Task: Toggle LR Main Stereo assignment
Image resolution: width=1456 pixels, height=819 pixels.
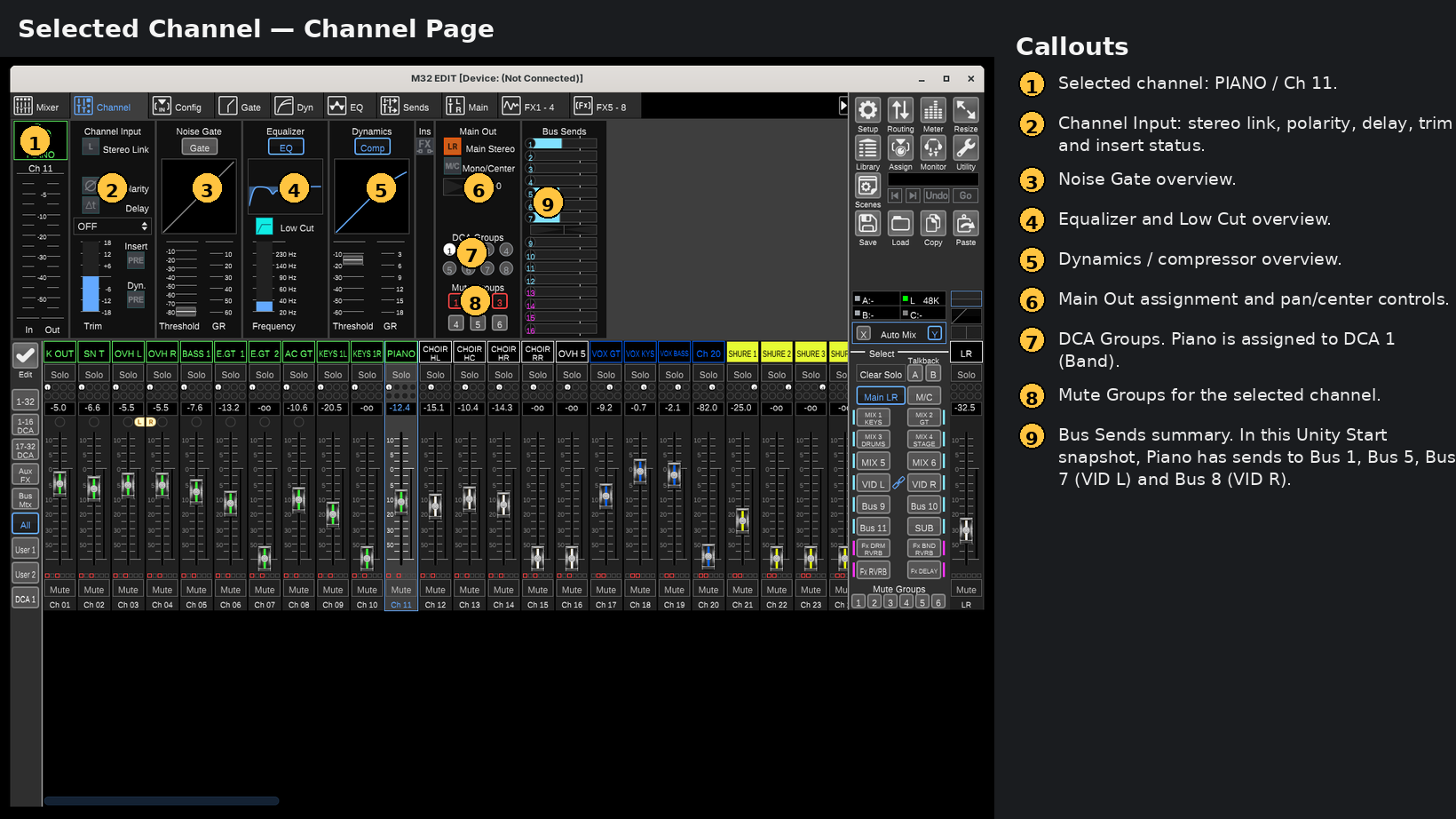Action: [x=453, y=147]
